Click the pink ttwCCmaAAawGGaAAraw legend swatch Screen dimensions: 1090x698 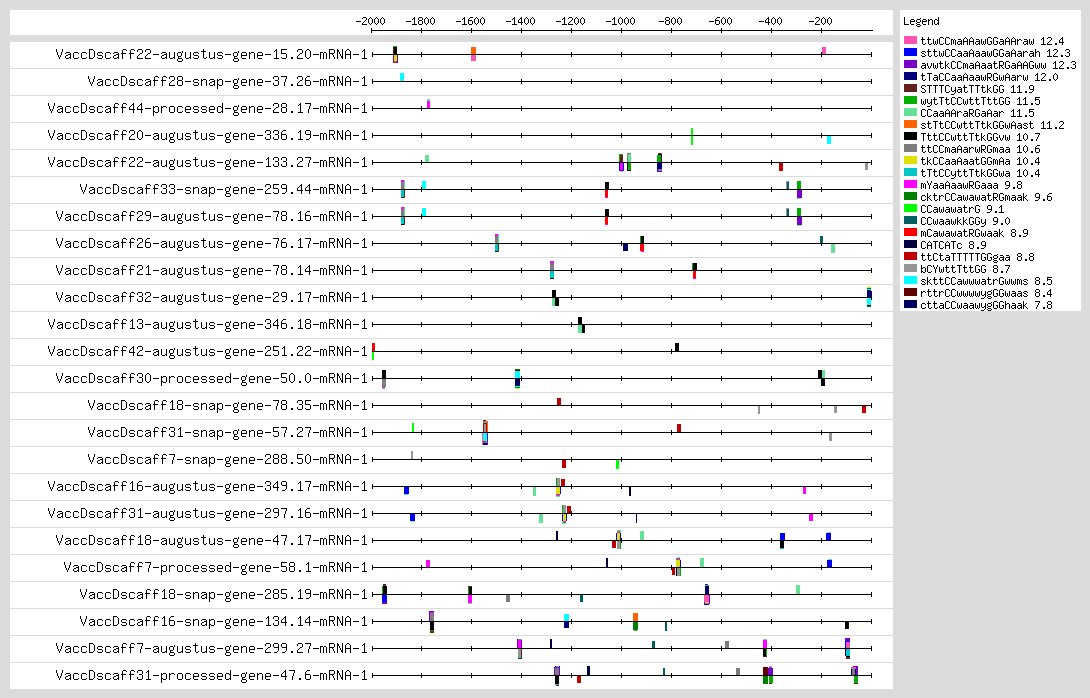(x=909, y=40)
